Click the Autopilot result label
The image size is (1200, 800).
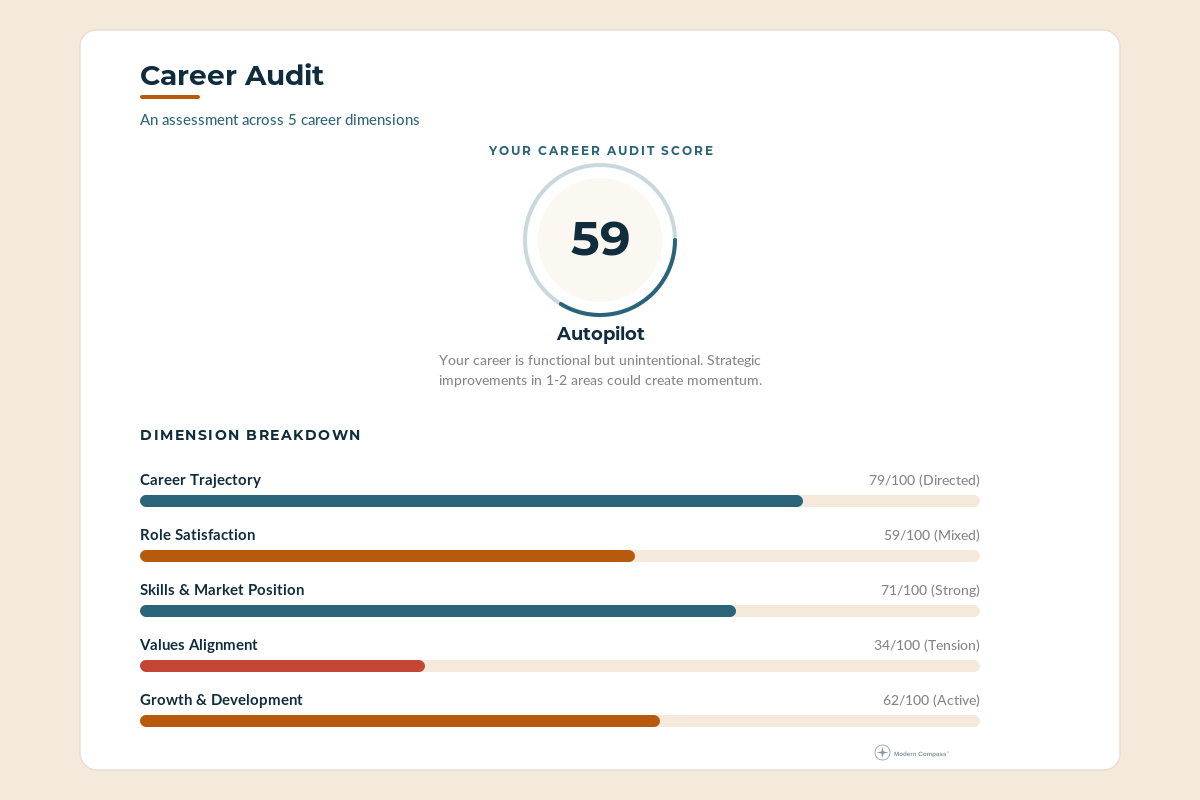tap(600, 334)
